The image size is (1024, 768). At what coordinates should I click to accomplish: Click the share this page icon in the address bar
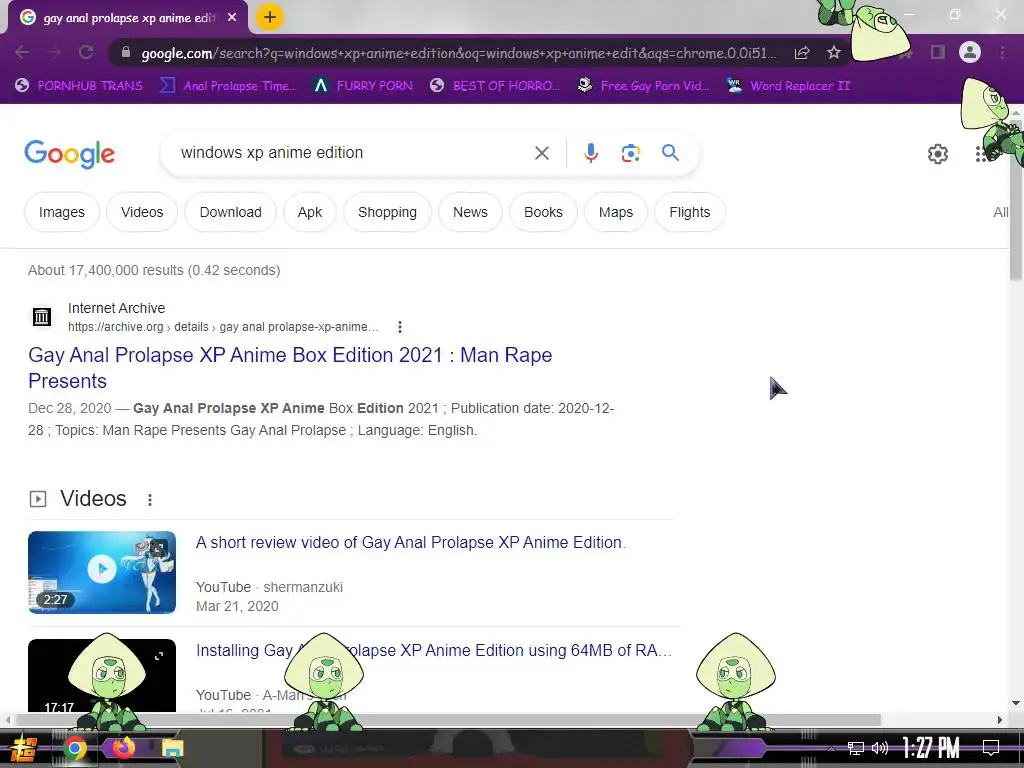point(802,52)
